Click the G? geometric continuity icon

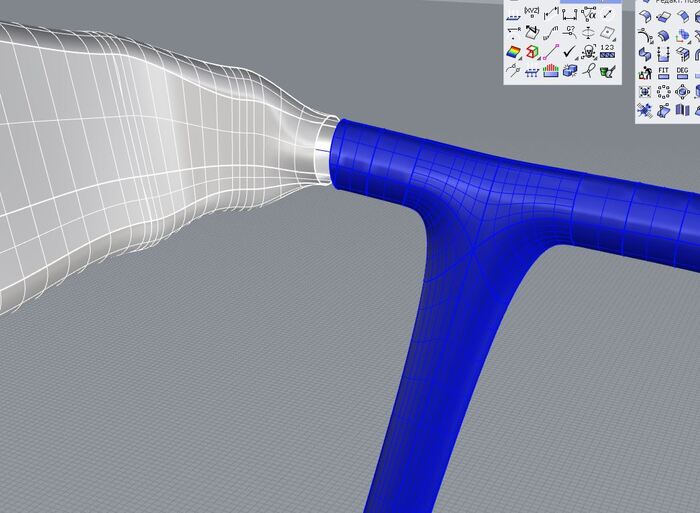pos(570,32)
